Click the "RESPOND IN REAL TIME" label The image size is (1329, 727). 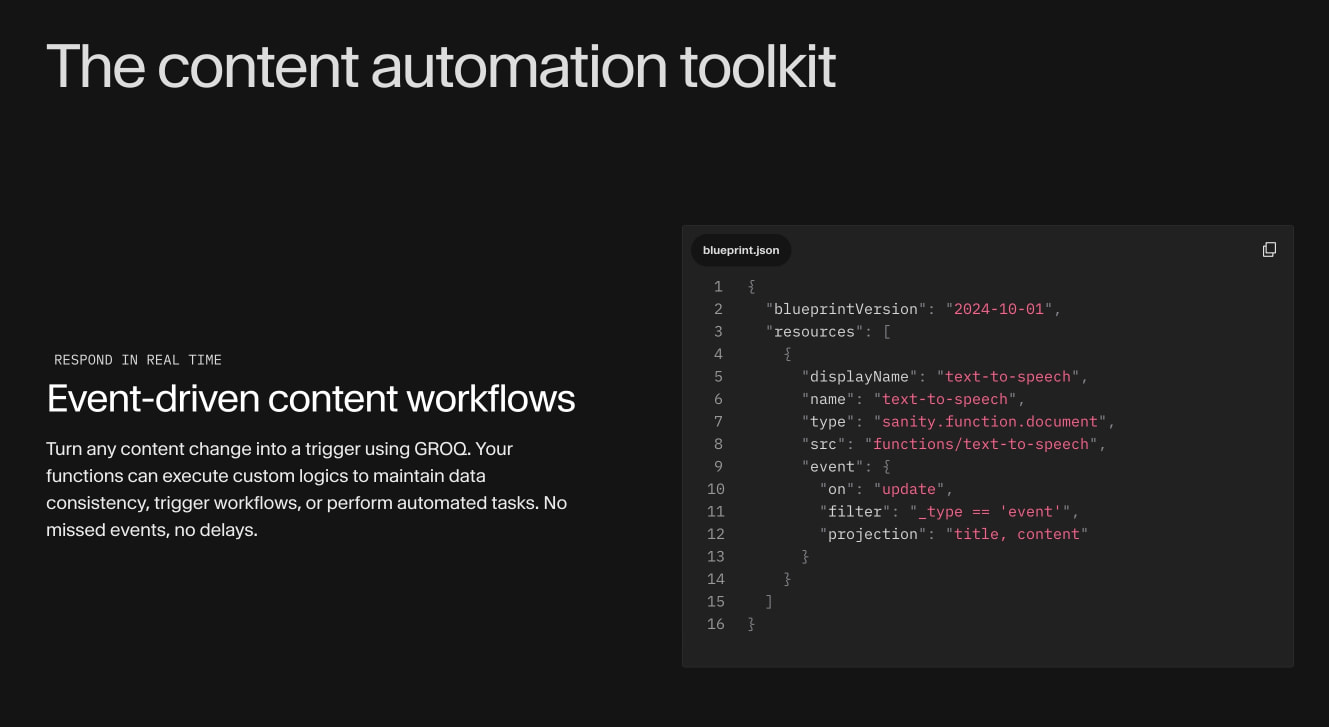click(x=138, y=360)
